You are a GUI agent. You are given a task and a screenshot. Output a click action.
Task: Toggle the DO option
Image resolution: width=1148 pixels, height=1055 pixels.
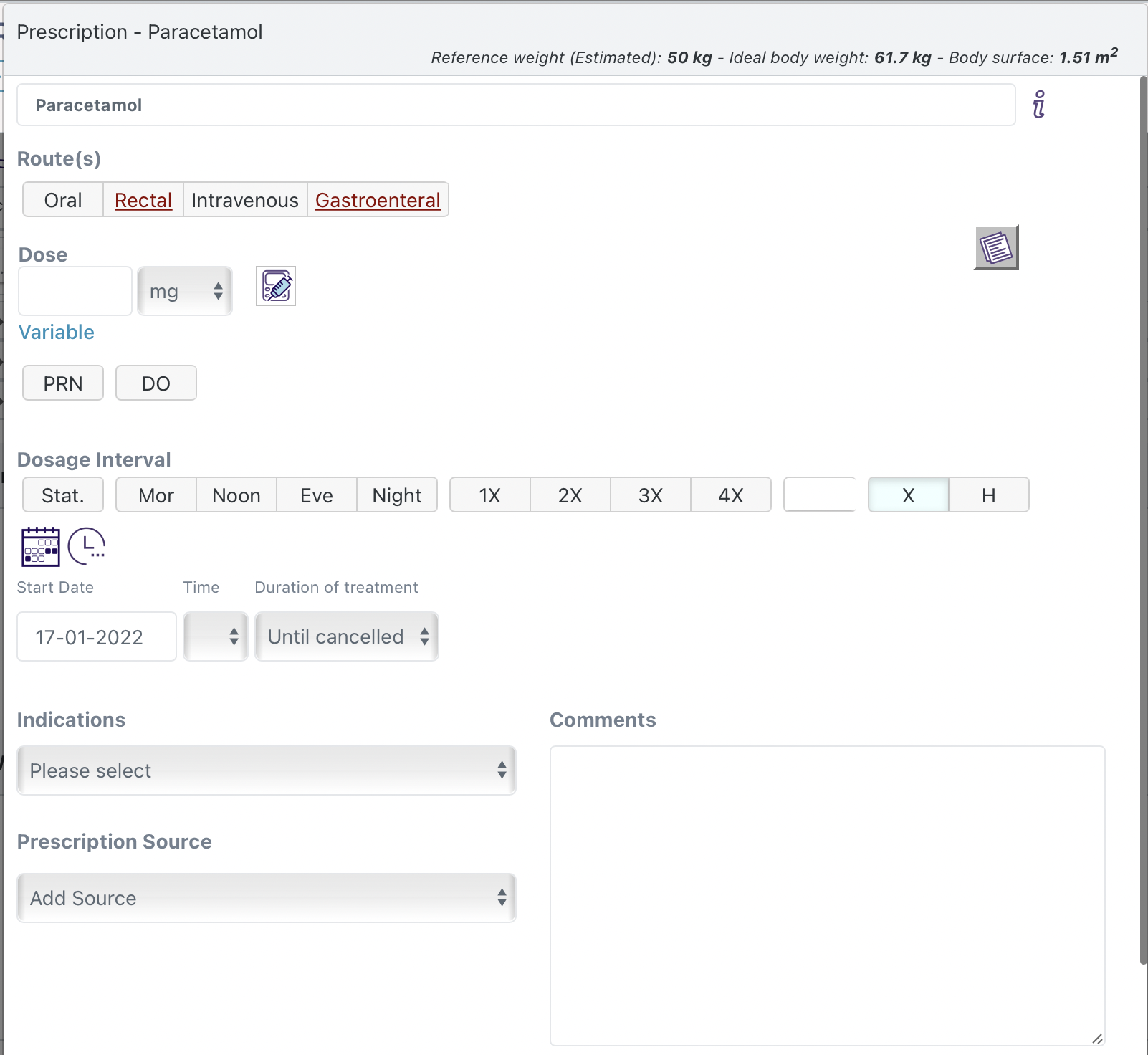pyautogui.click(x=156, y=383)
